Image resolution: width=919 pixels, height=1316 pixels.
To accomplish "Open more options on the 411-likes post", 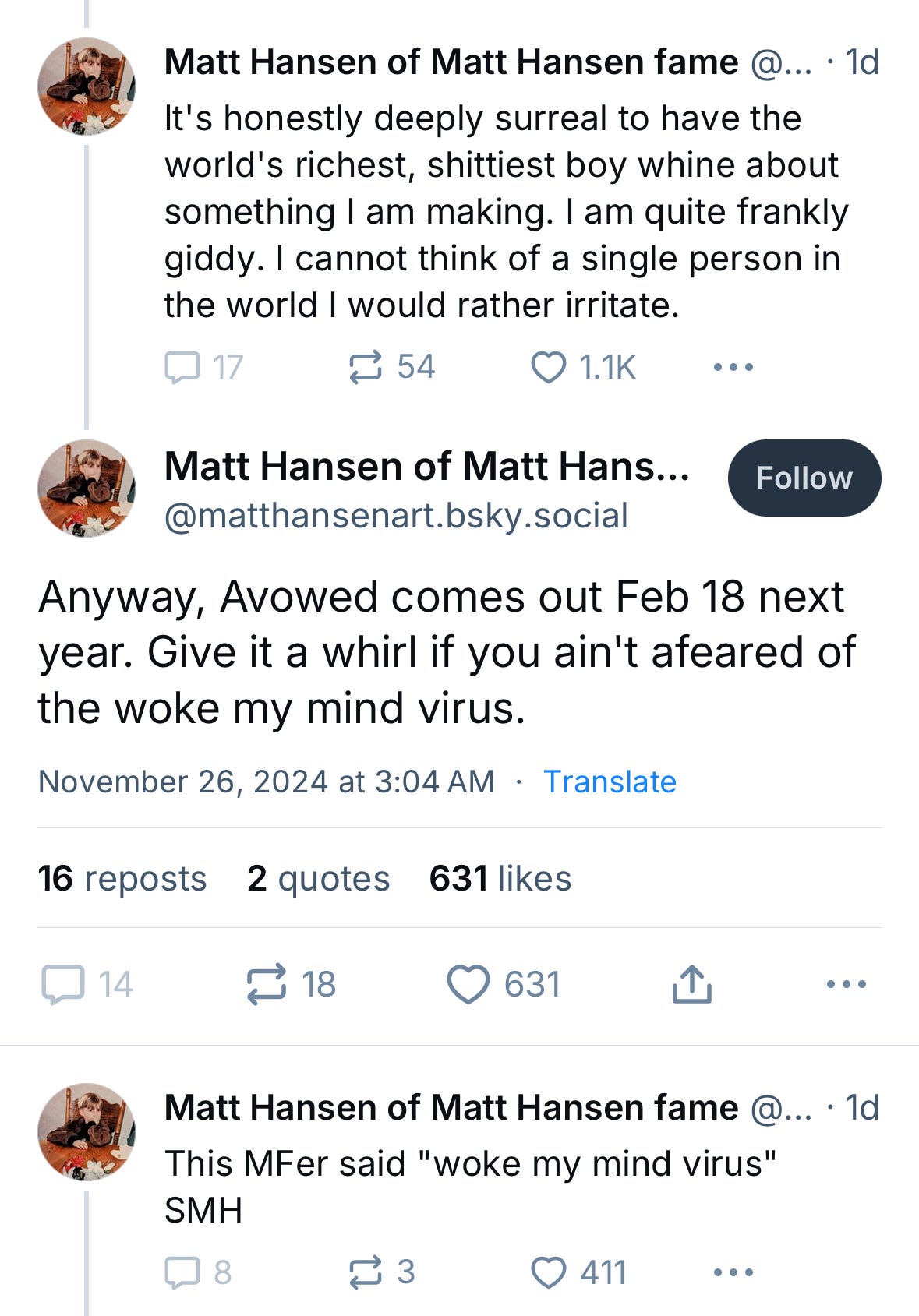I will pos(733,1272).
